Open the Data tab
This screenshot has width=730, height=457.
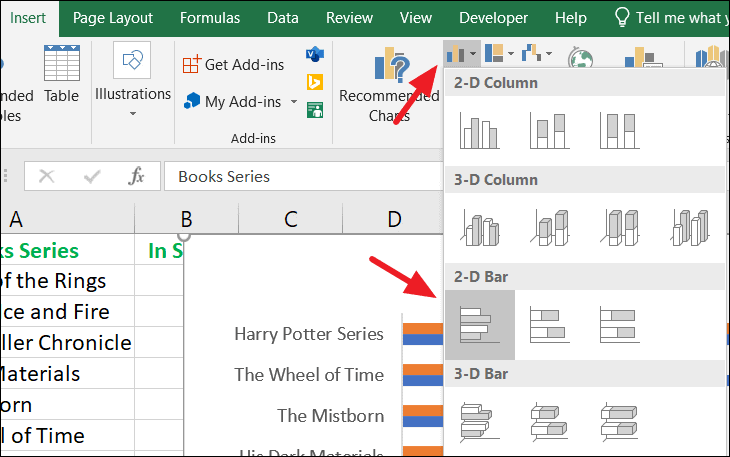coord(283,18)
